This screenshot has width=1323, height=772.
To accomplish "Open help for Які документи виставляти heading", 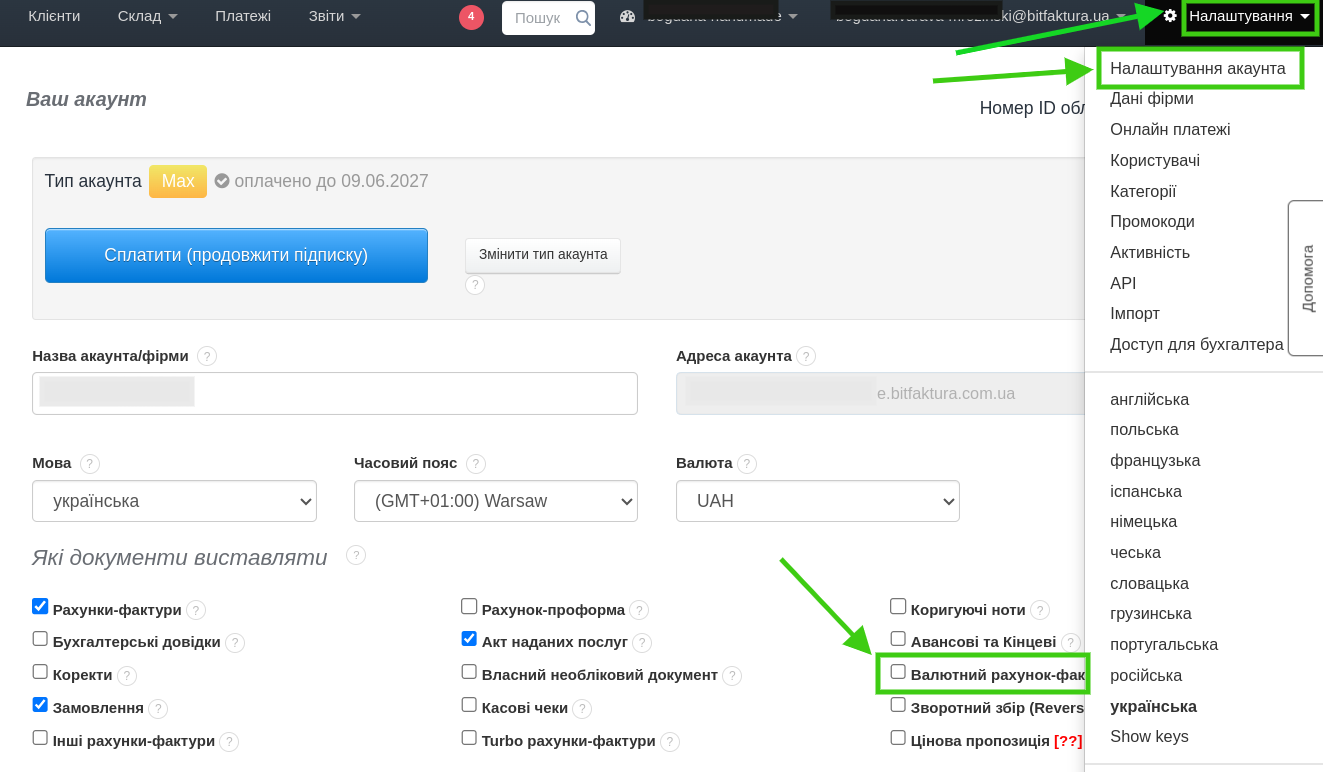I will (x=356, y=555).
